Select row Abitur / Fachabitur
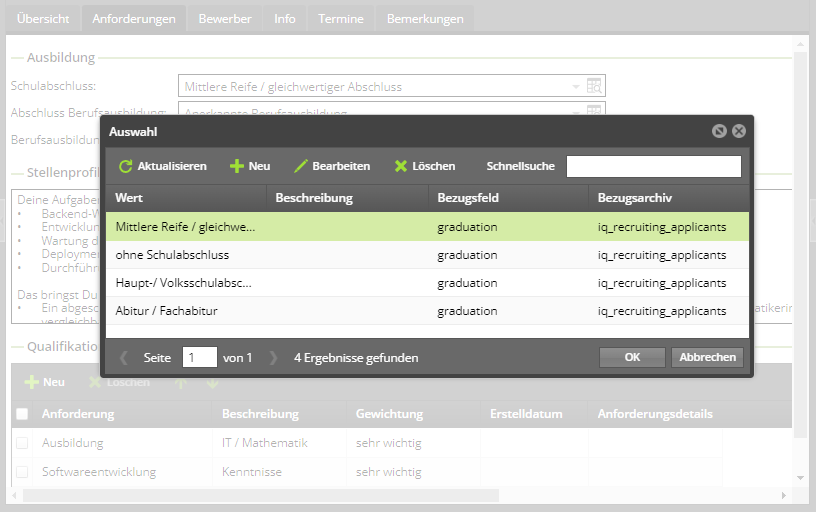The image size is (816, 512). (427, 311)
